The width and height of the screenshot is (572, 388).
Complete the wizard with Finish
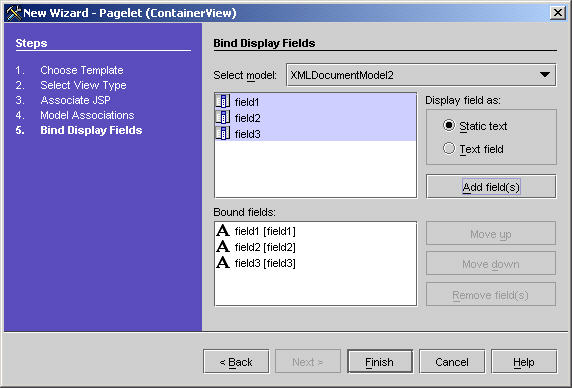coord(380,362)
